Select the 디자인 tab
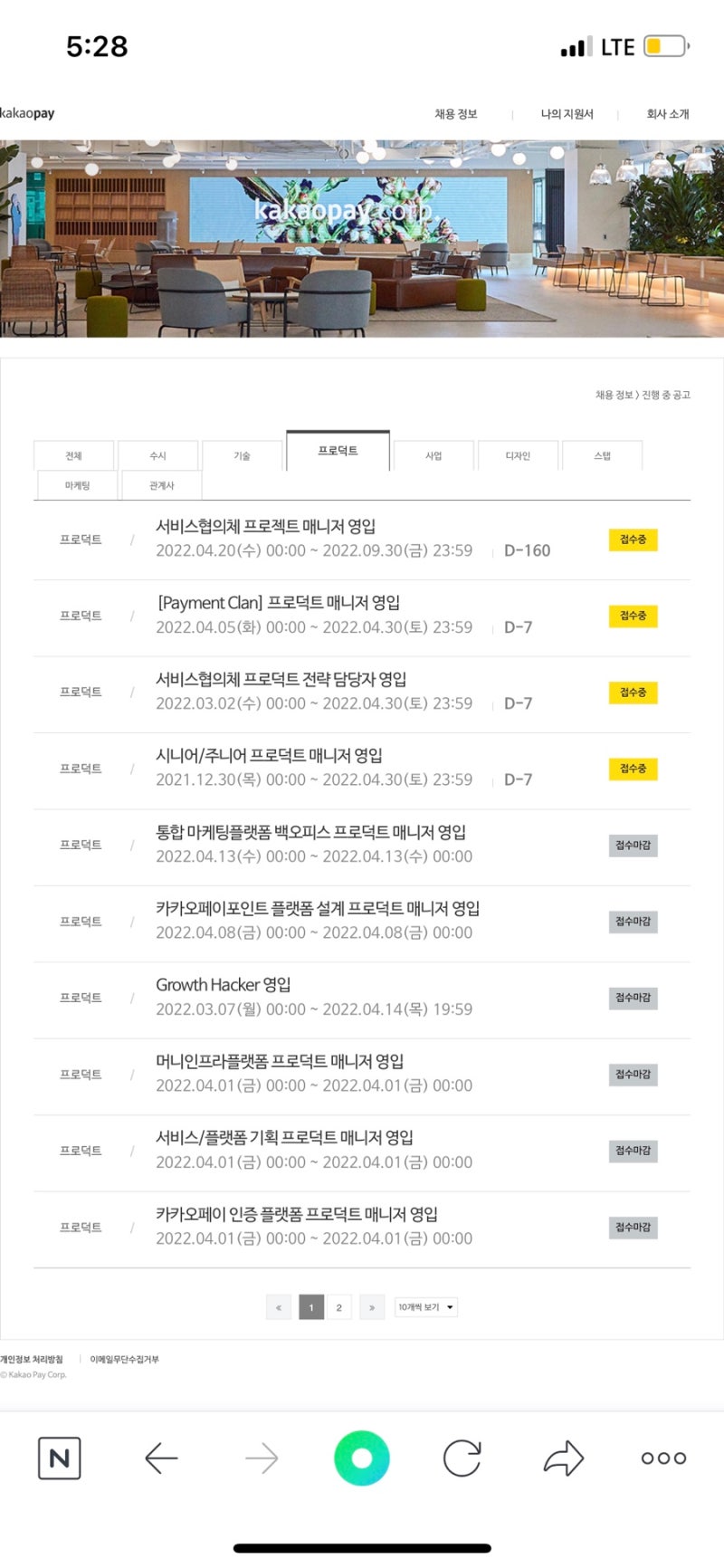724x1568 pixels. point(518,455)
